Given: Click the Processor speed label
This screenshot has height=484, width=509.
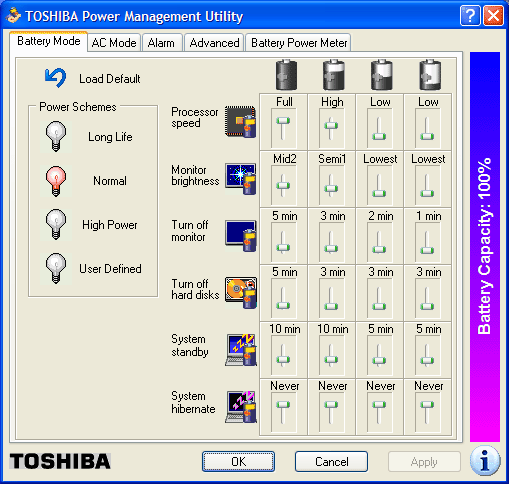Looking at the screenshot, I should pos(195,117).
